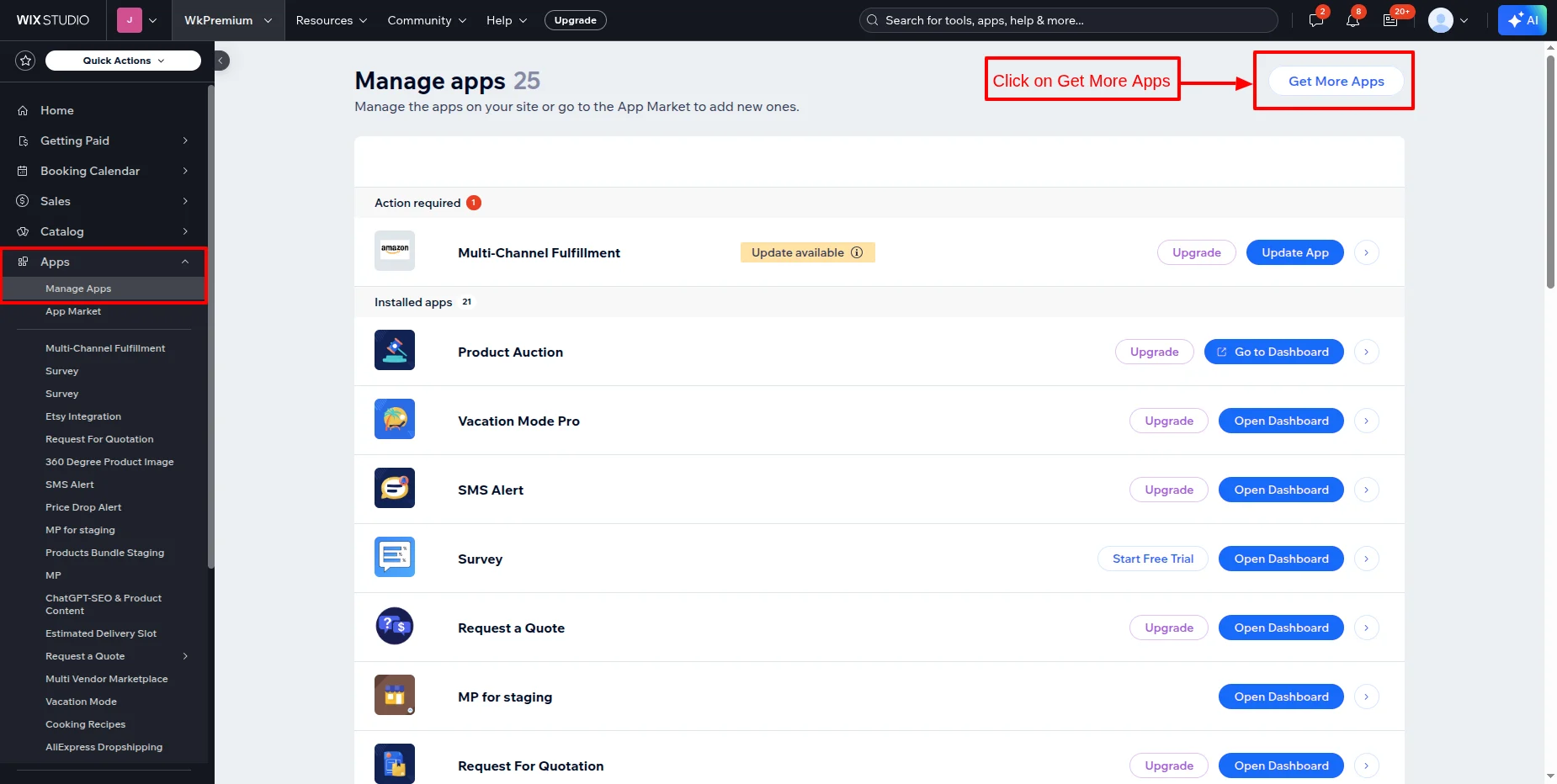The height and width of the screenshot is (784, 1557).
Task: Open the WkPremium workspace dropdown
Action: tap(228, 20)
